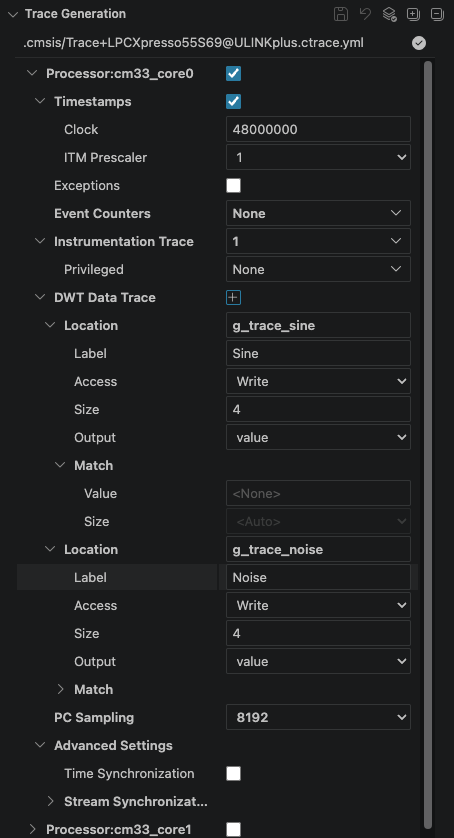
Task: Click the vertical scrollbar of the trace panel
Action: tap(427, 444)
